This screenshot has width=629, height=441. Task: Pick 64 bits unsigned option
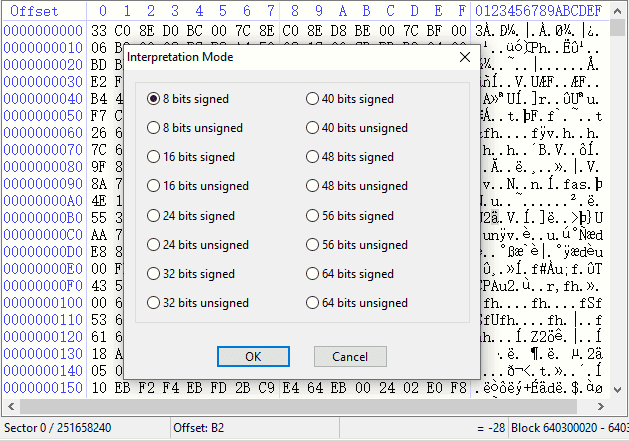point(312,303)
